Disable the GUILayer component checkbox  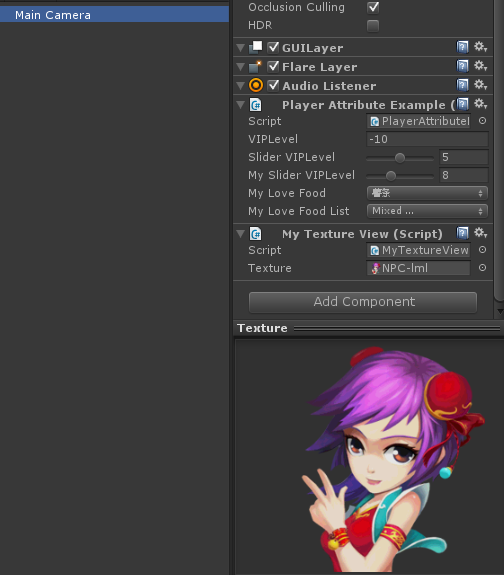point(273,47)
